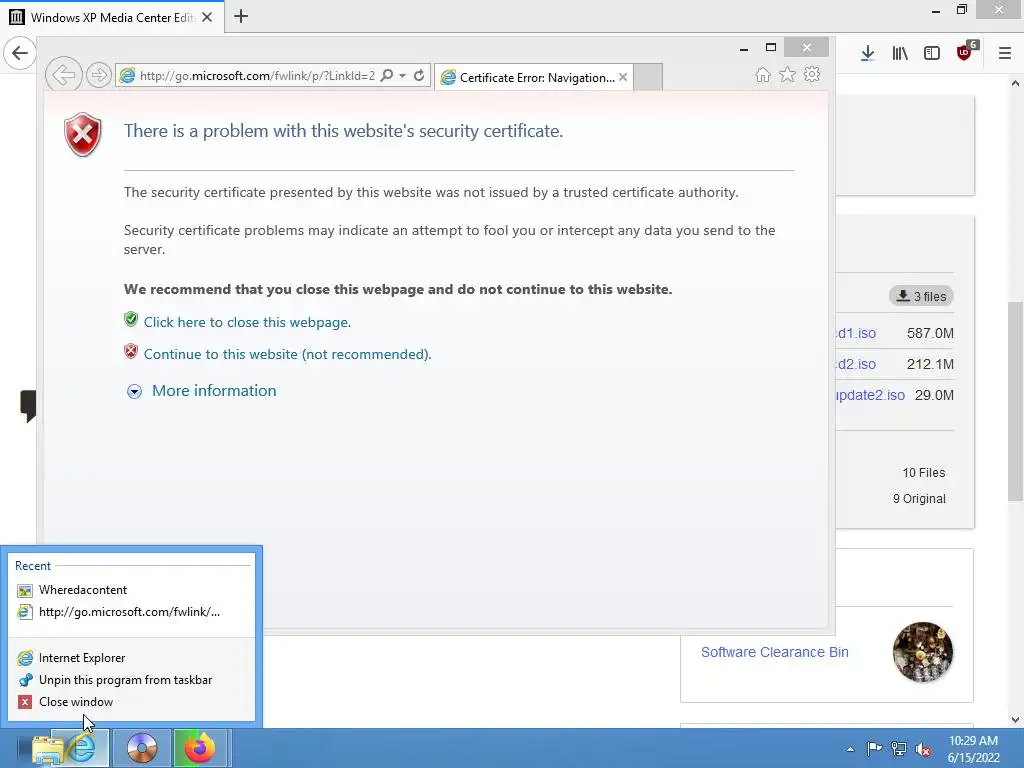This screenshot has width=1024, height=768.
Task: Click the 3 files download button
Action: [x=921, y=296]
